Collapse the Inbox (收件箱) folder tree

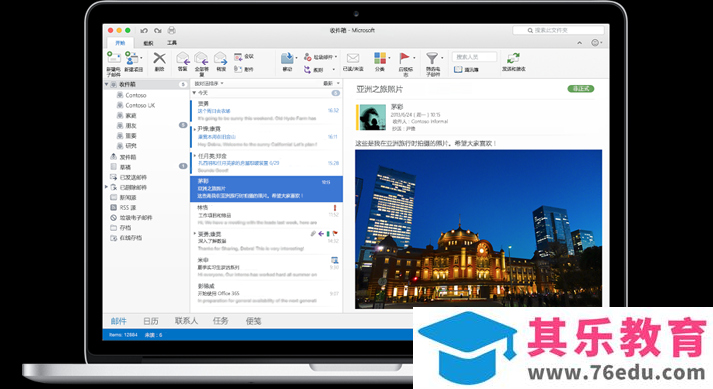[x=106, y=84]
